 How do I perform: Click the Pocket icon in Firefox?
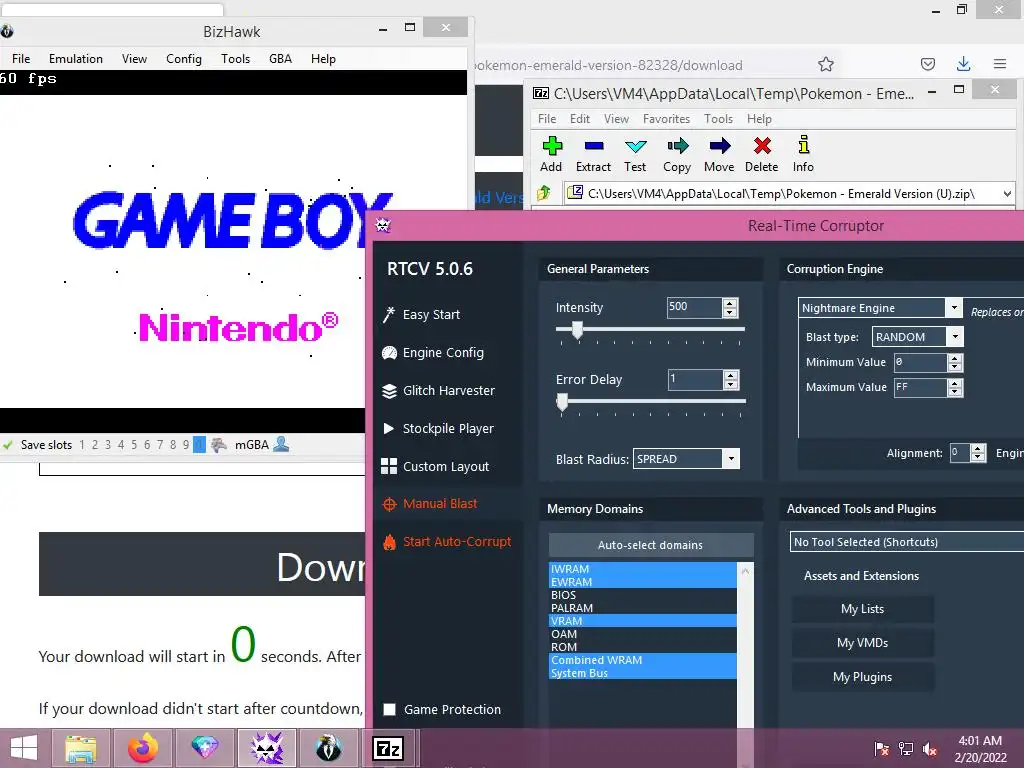(x=927, y=64)
